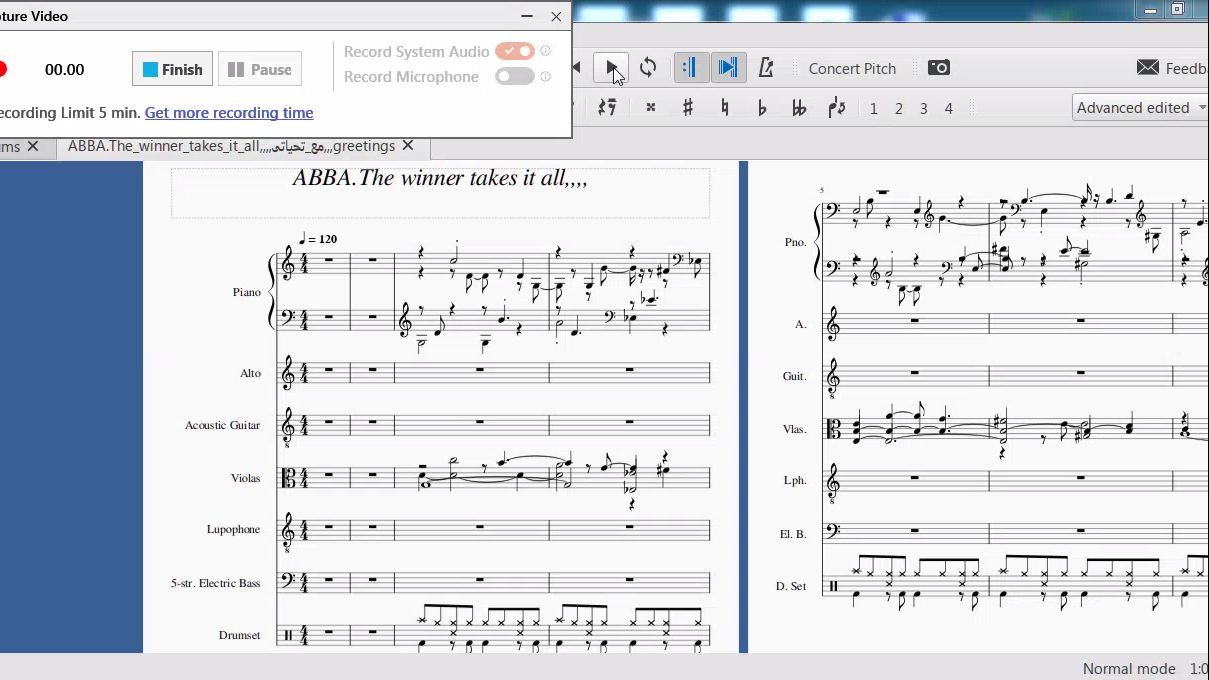The image size is (1209, 680).
Task: Close the capture video window
Action: point(556,16)
